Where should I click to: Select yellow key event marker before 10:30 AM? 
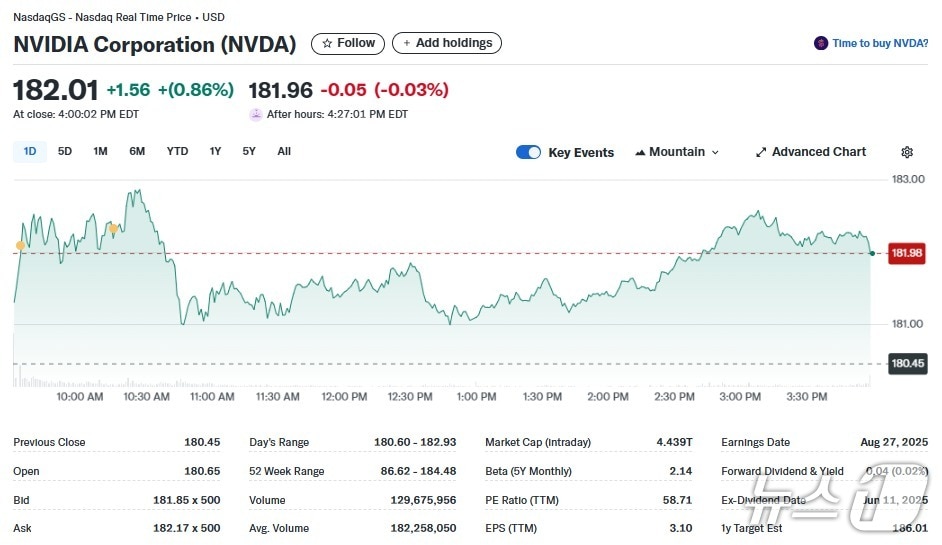pyautogui.click(x=113, y=229)
